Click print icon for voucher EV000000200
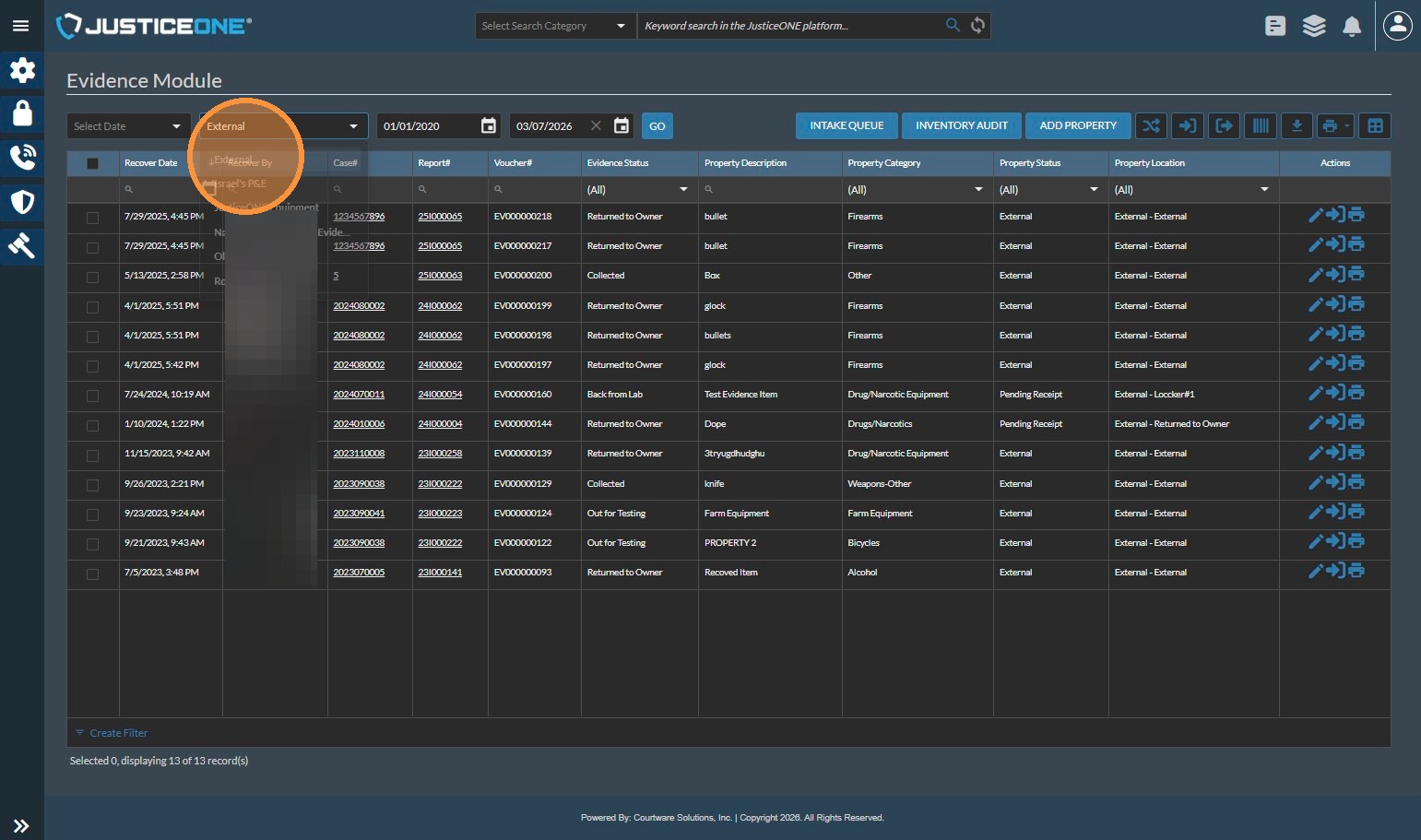This screenshot has height=840, width=1421. (1356, 275)
